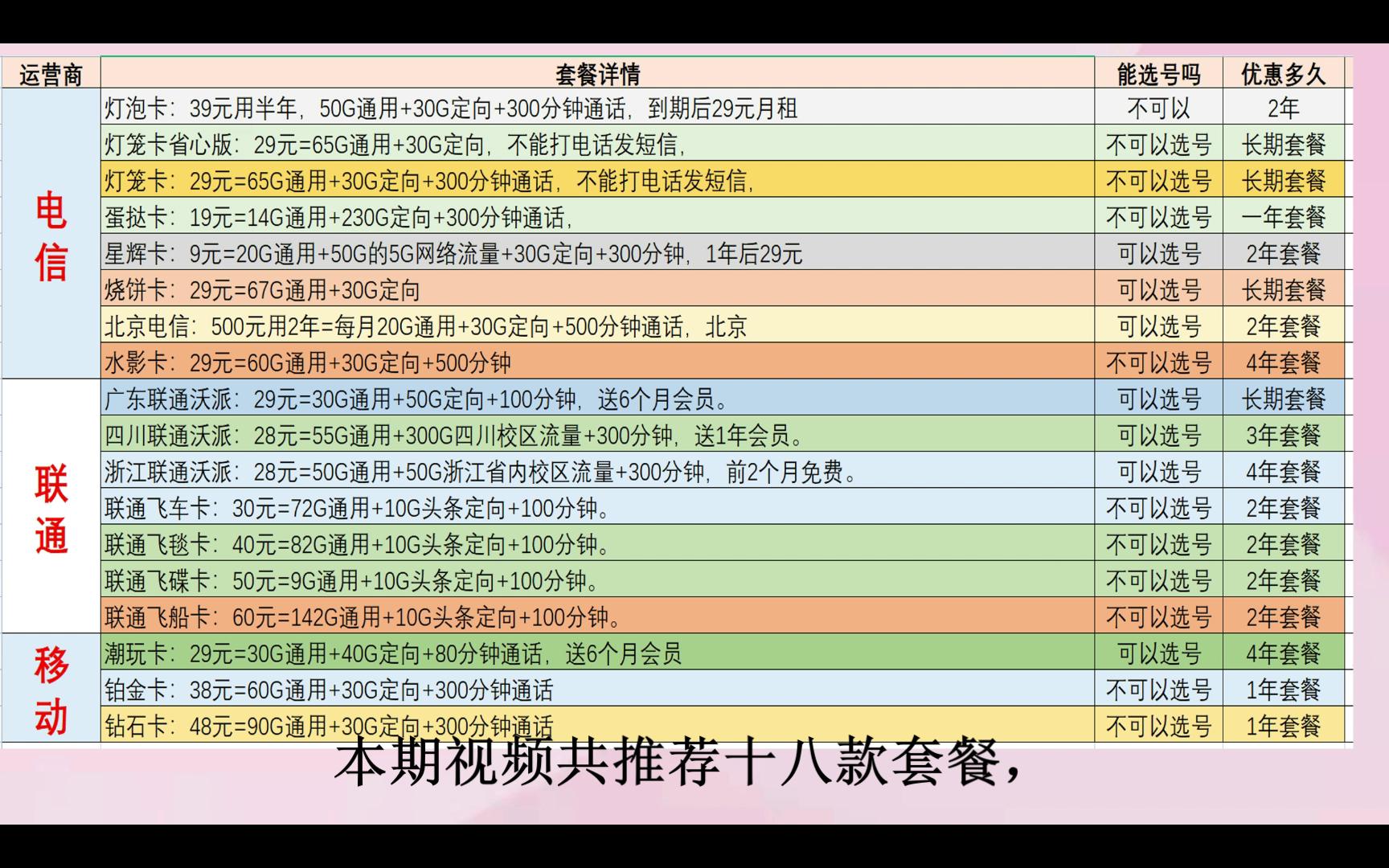Viewport: 1389px width, 868px height.
Task: Click the 烧饼卡 29元=67G通用 row
Action: 597,289
